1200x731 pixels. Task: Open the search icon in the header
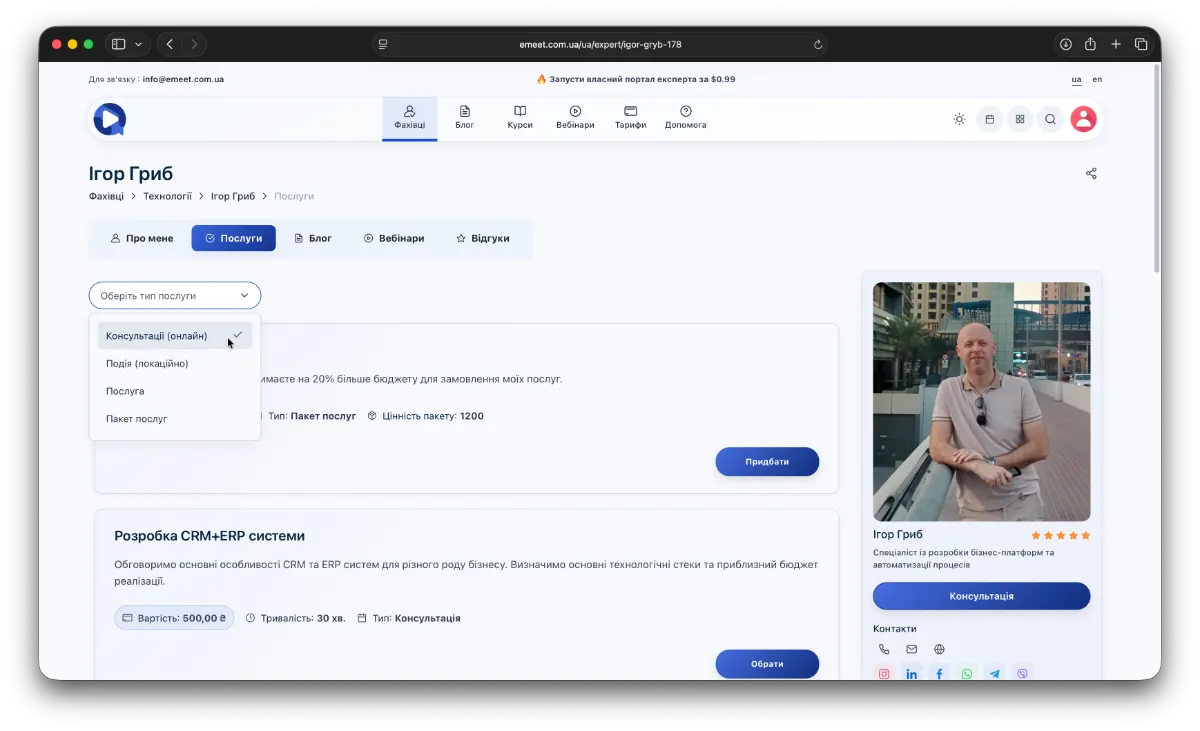(x=1050, y=119)
